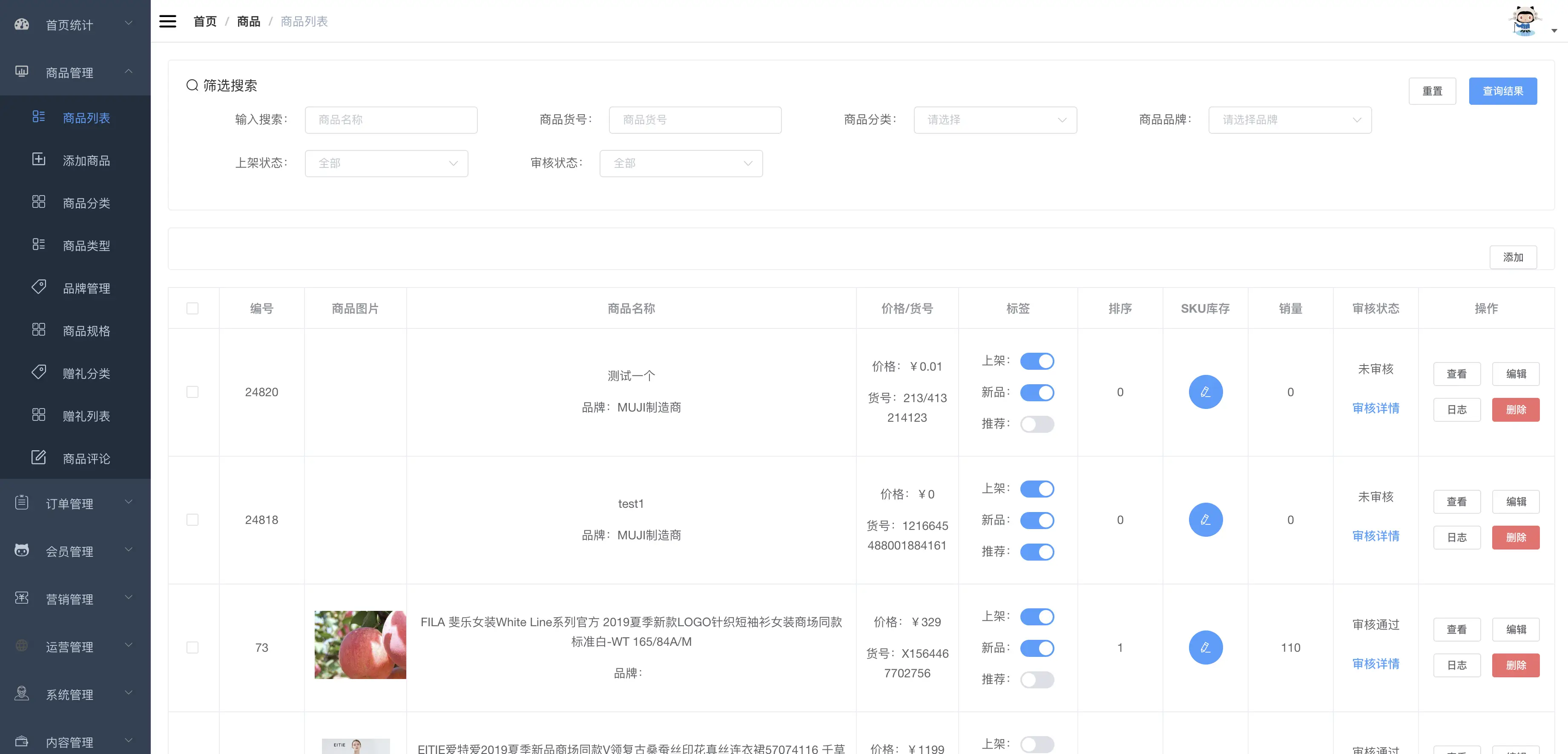Screen dimensions: 1568x754
Task: Click the hamburger menu collapse icon
Action: [167, 21]
